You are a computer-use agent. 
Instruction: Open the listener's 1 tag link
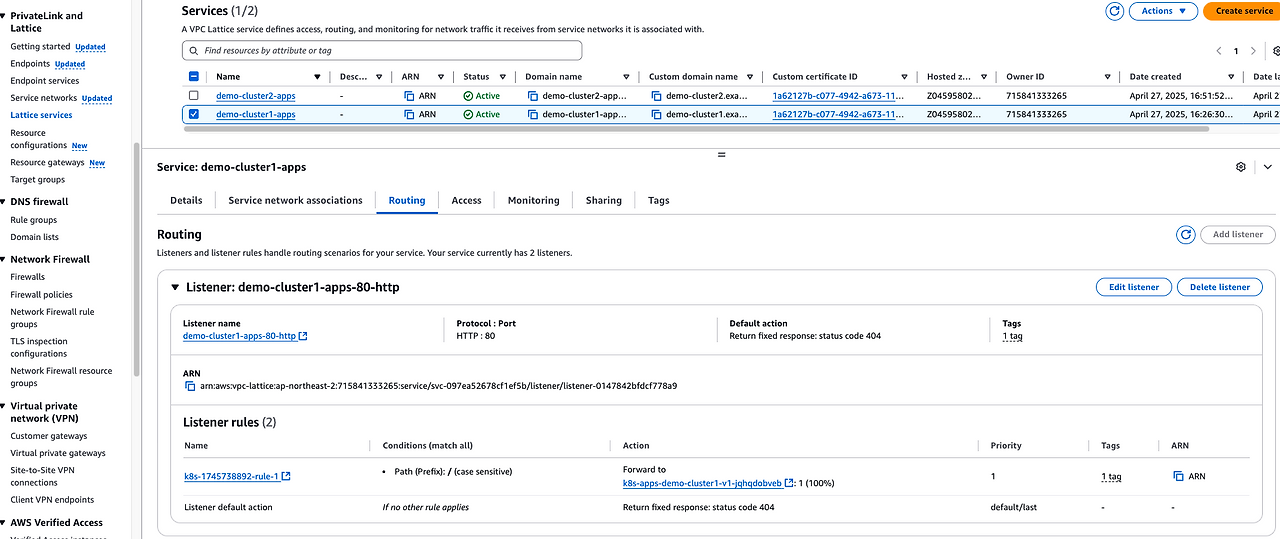1012,336
